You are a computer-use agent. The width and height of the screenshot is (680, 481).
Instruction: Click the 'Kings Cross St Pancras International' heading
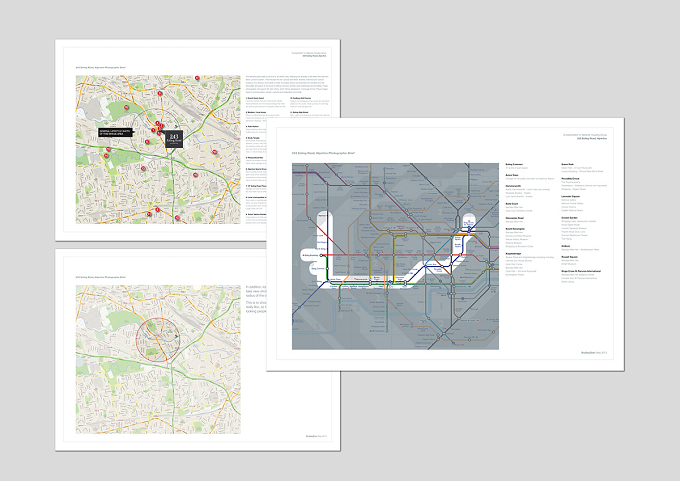[x=581, y=271]
